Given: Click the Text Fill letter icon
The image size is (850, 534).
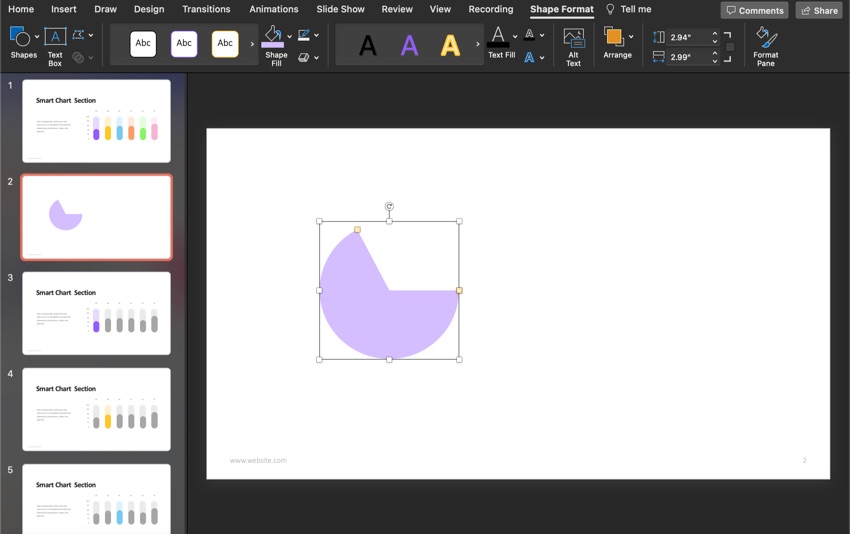Looking at the screenshot, I should tap(498, 37).
